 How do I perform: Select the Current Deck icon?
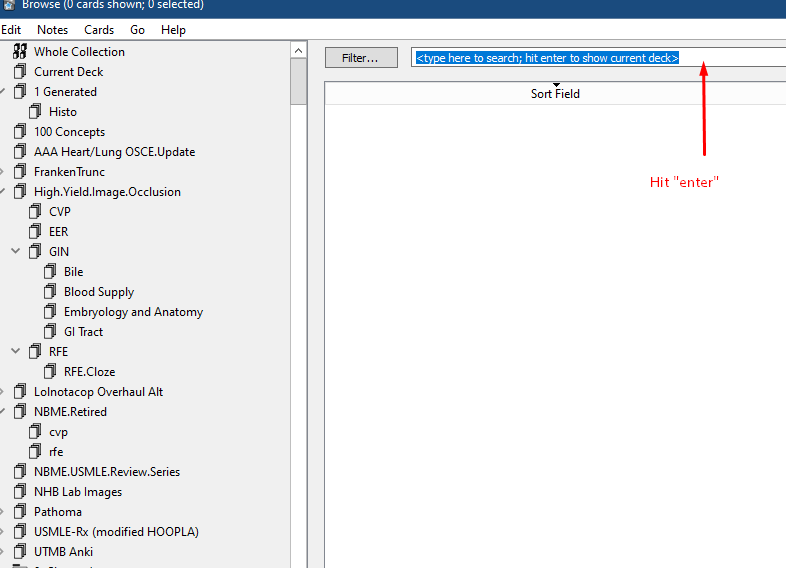tap(20, 71)
